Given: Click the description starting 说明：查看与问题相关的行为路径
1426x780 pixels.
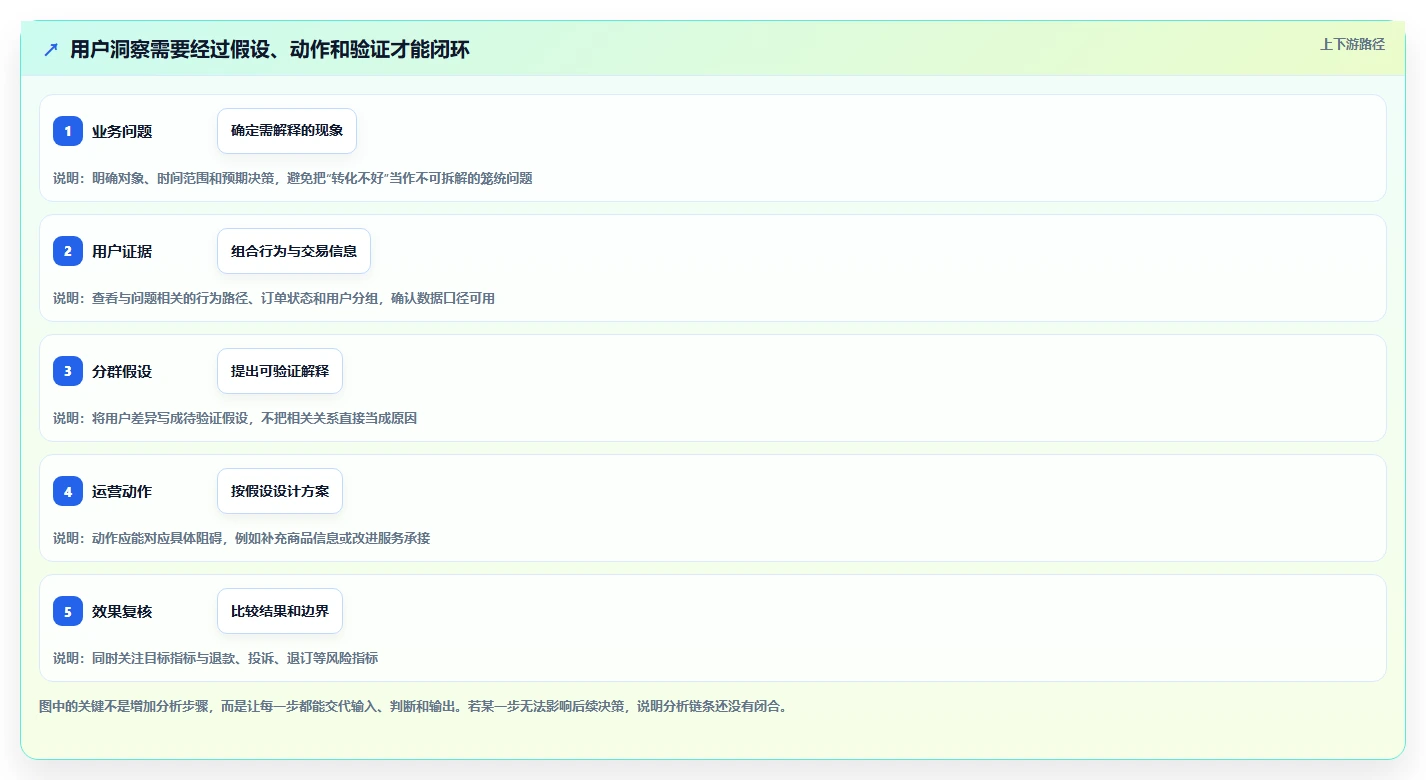Looking at the screenshot, I should coord(274,298).
